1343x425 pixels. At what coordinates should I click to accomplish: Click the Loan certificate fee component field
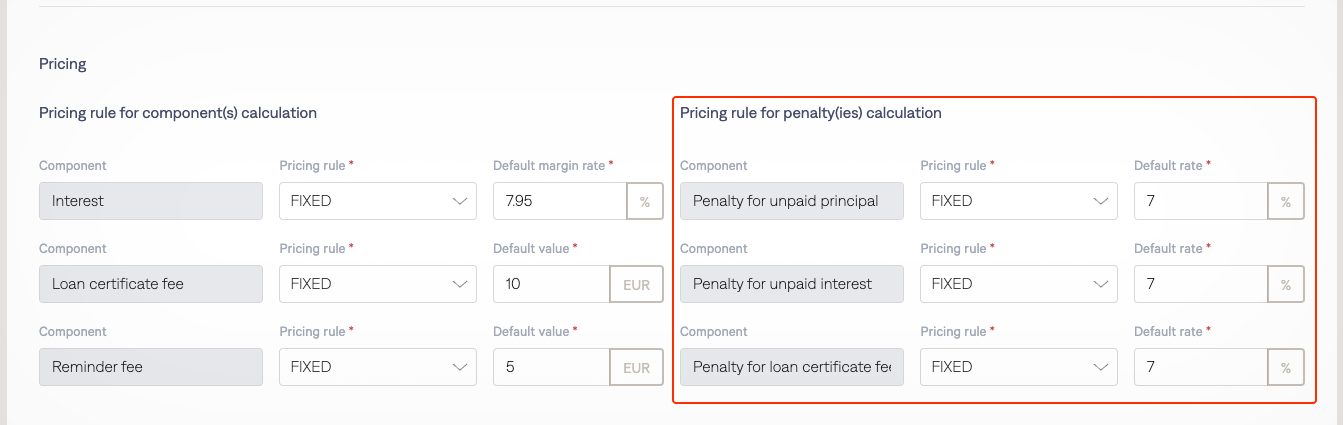pyautogui.click(x=150, y=284)
